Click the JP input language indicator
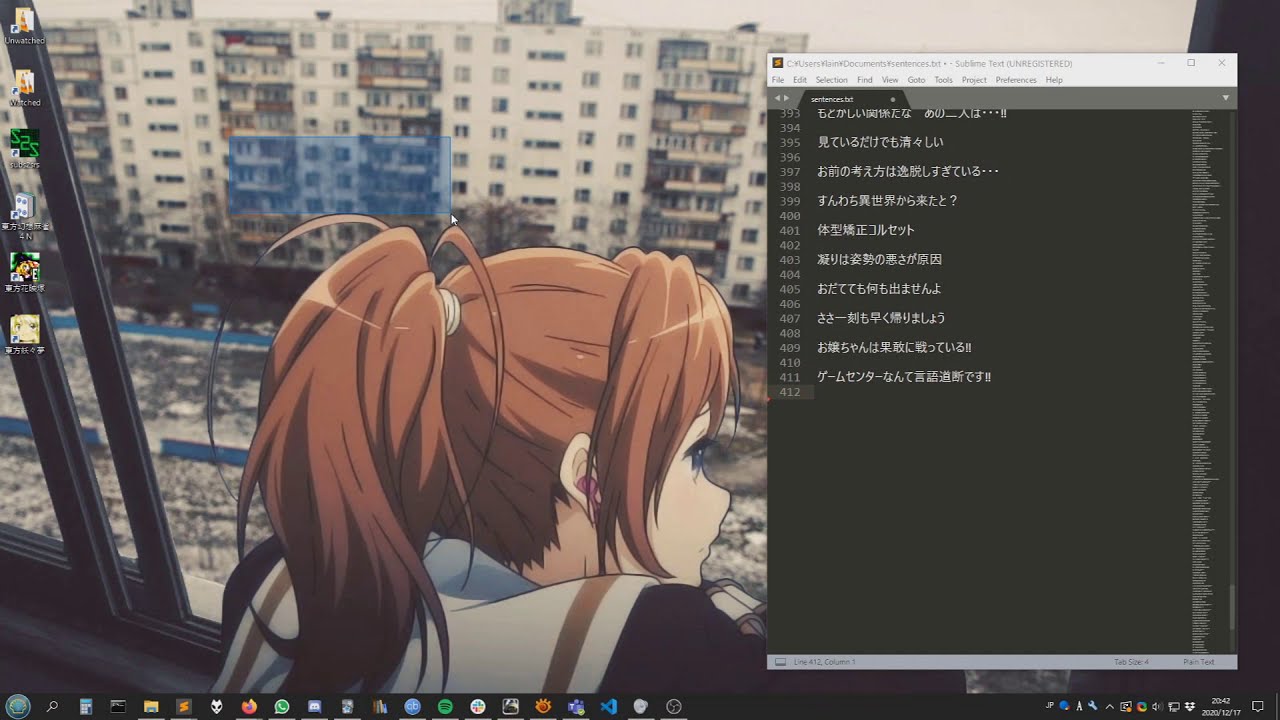1280x720 pixels. [x=1049, y=705]
